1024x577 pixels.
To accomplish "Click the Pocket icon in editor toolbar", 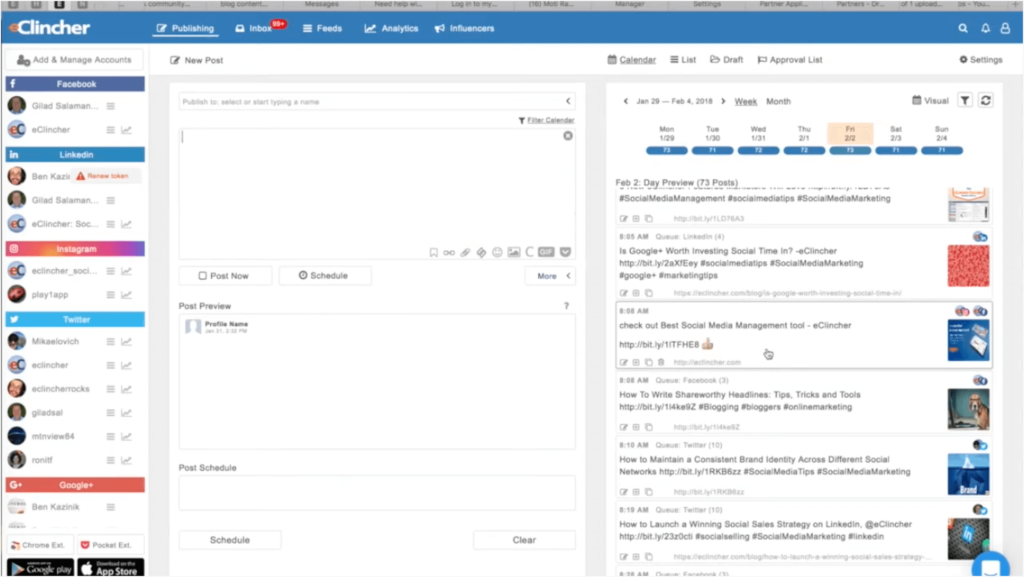I will pyautogui.click(x=566, y=252).
